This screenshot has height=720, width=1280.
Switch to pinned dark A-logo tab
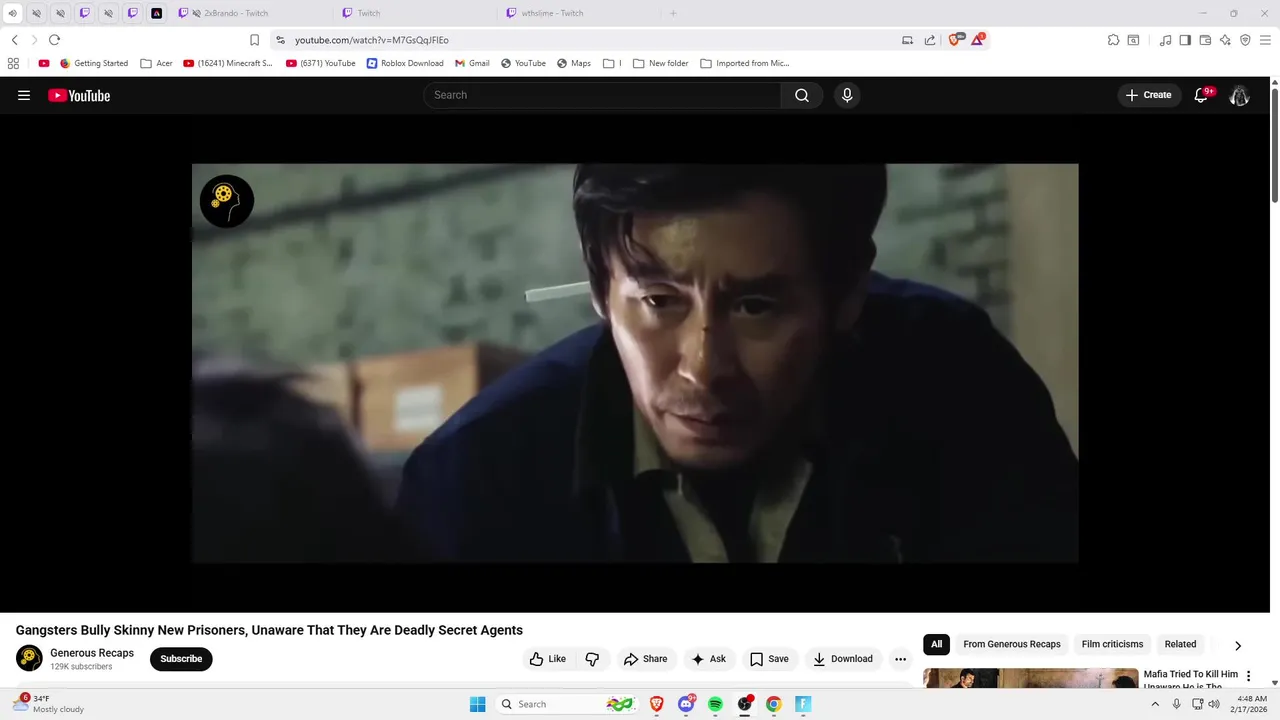[157, 13]
